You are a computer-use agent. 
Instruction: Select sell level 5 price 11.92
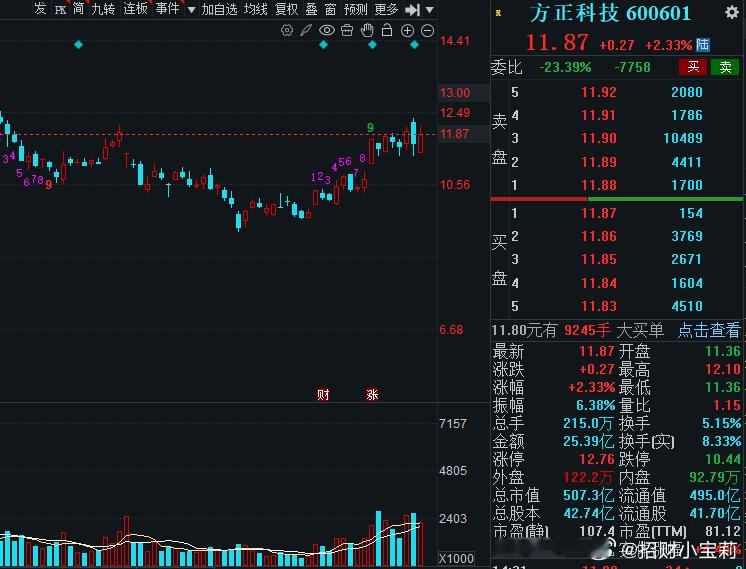(599, 92)
